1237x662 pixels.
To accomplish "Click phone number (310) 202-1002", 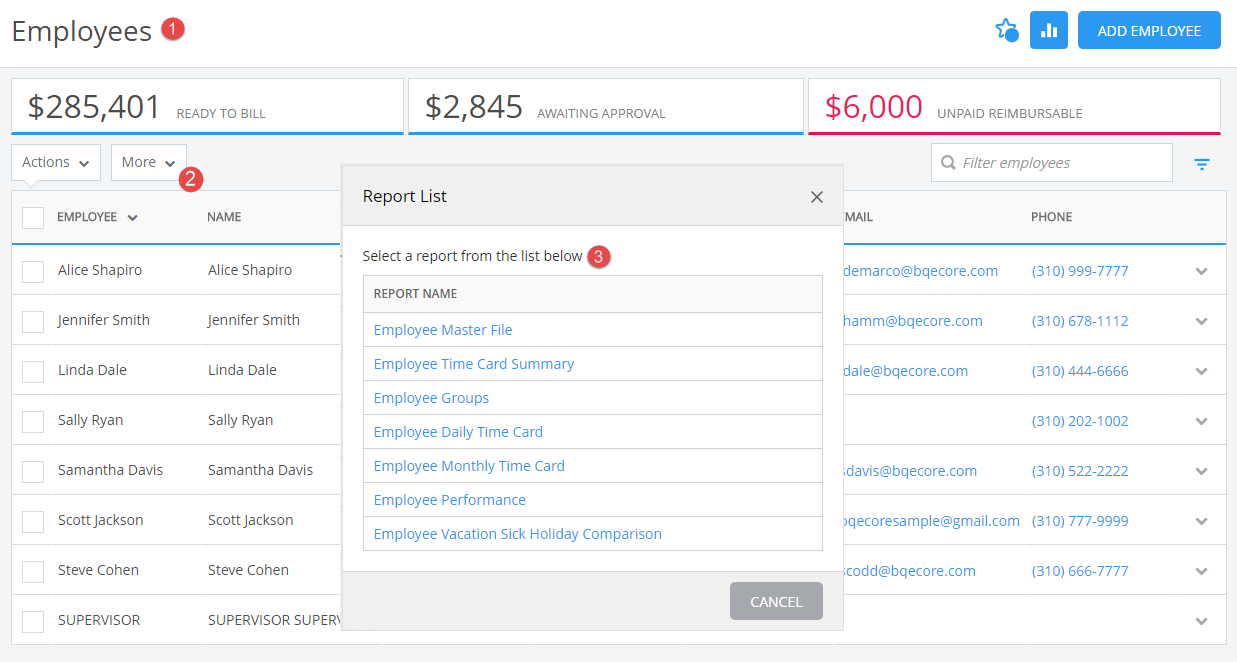I will 1080,421.
